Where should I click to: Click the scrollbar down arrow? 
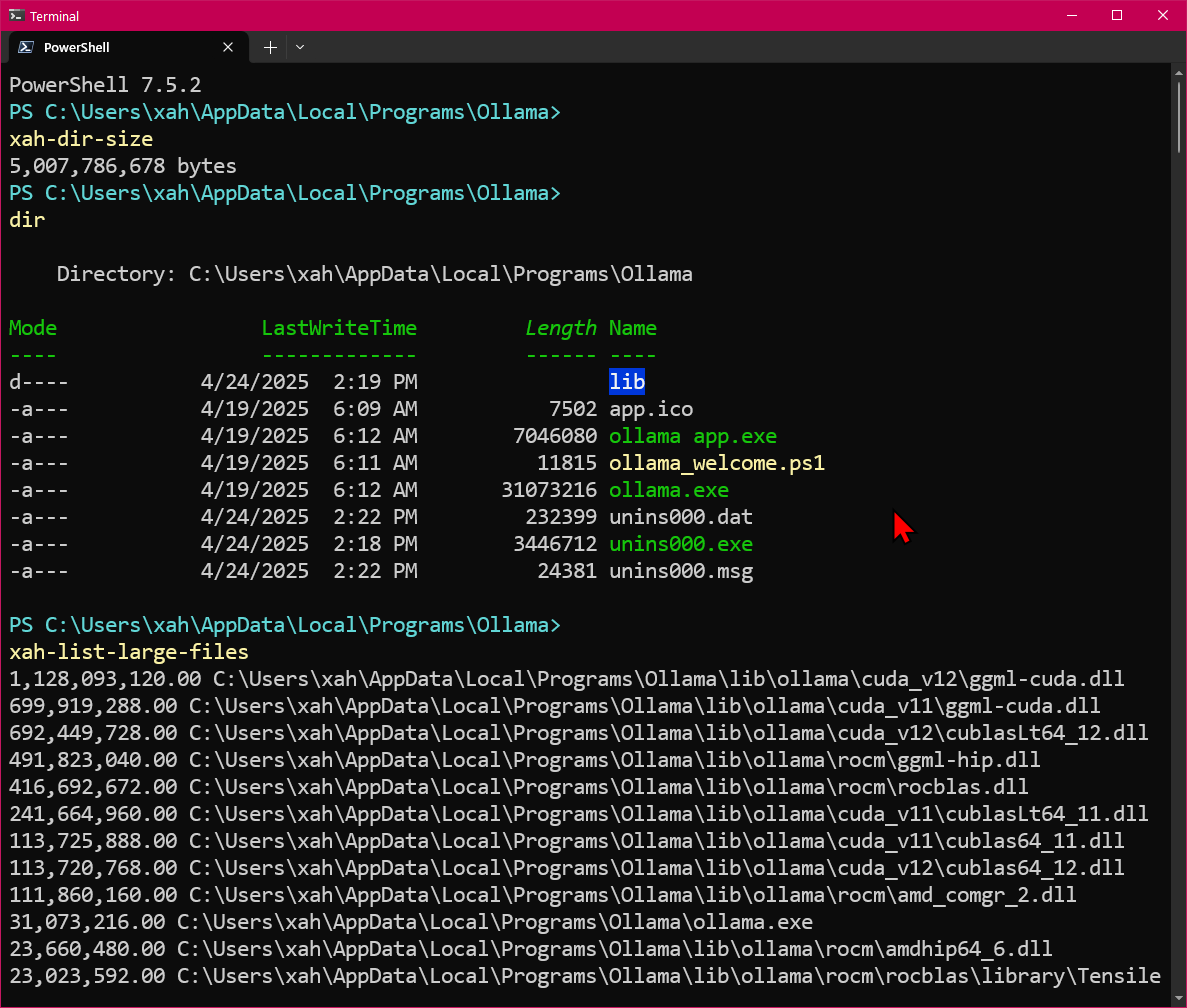click(1179, 998)
